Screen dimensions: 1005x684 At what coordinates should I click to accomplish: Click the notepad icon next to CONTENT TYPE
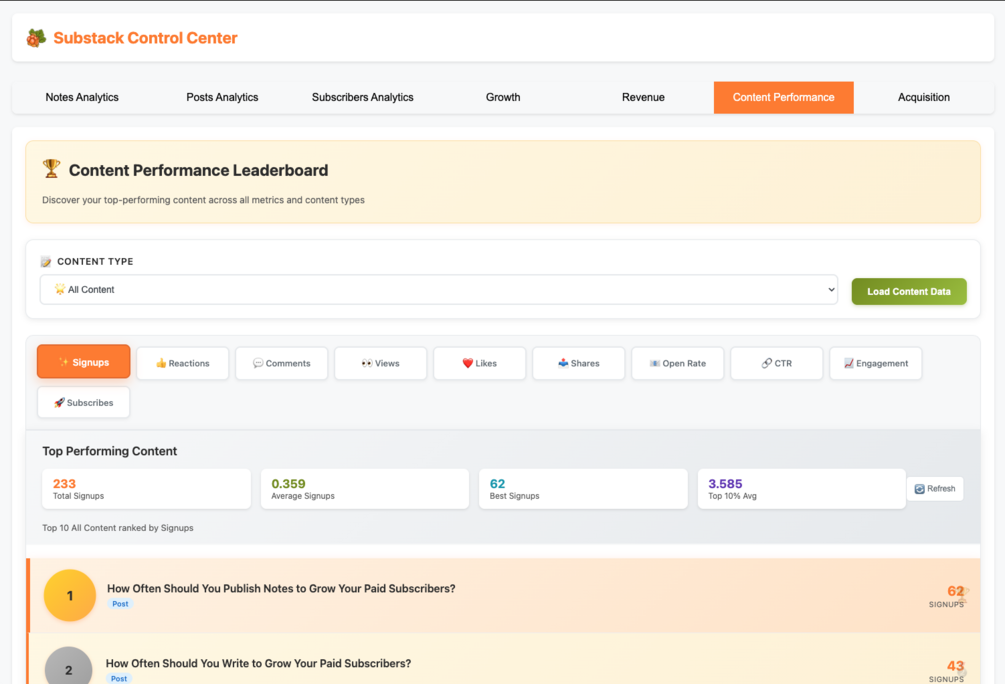tap(46, 262)
